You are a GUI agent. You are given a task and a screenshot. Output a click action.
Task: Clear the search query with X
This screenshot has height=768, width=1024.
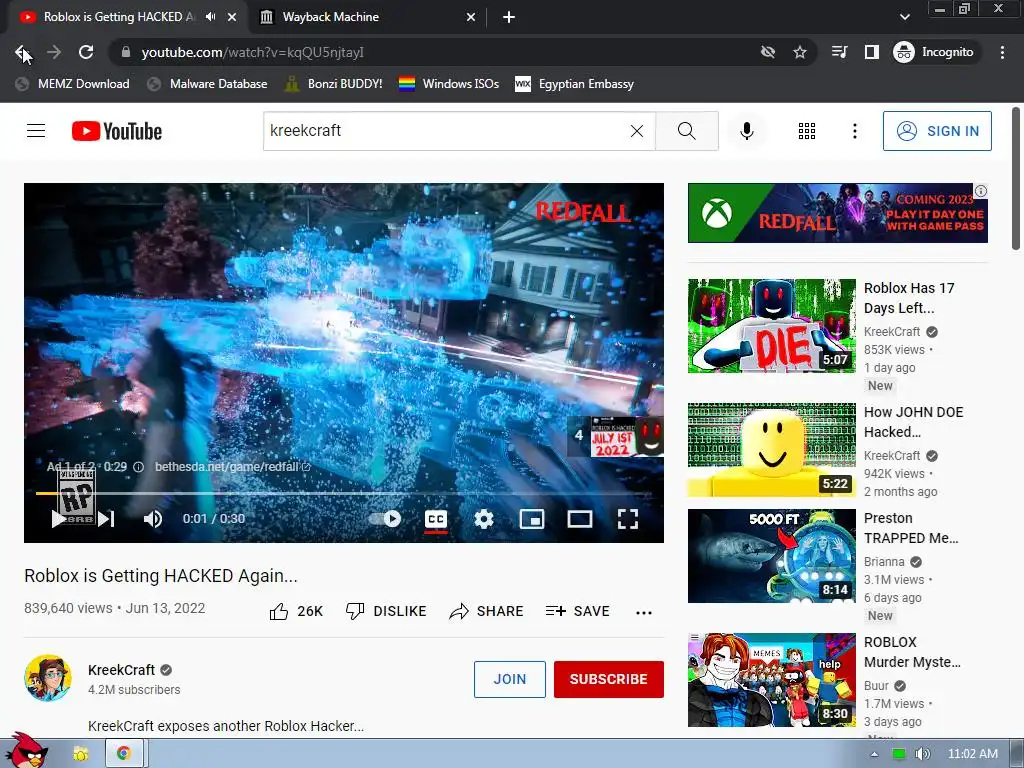coord(637,131)
